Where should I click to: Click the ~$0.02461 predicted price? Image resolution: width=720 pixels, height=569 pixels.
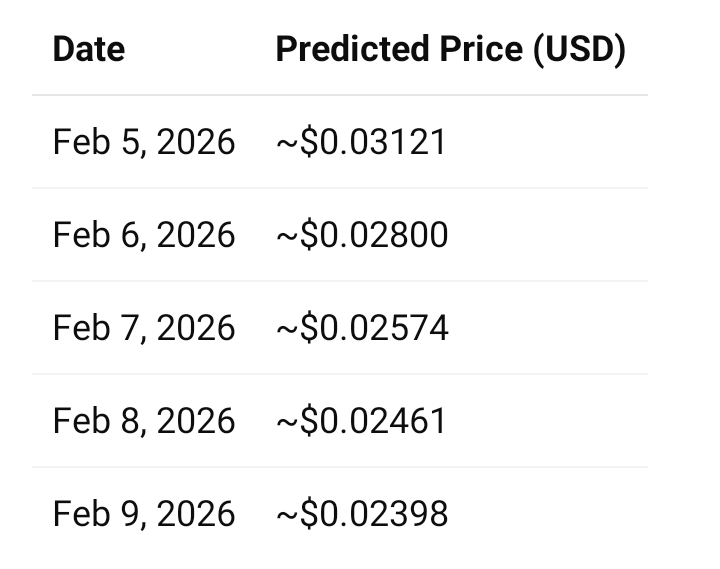coord(361,421)
